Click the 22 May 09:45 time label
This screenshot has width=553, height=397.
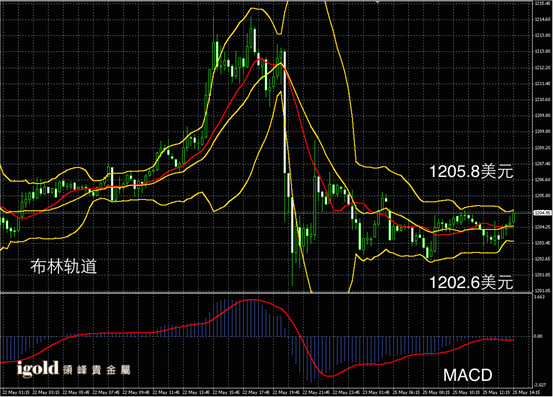137,392
